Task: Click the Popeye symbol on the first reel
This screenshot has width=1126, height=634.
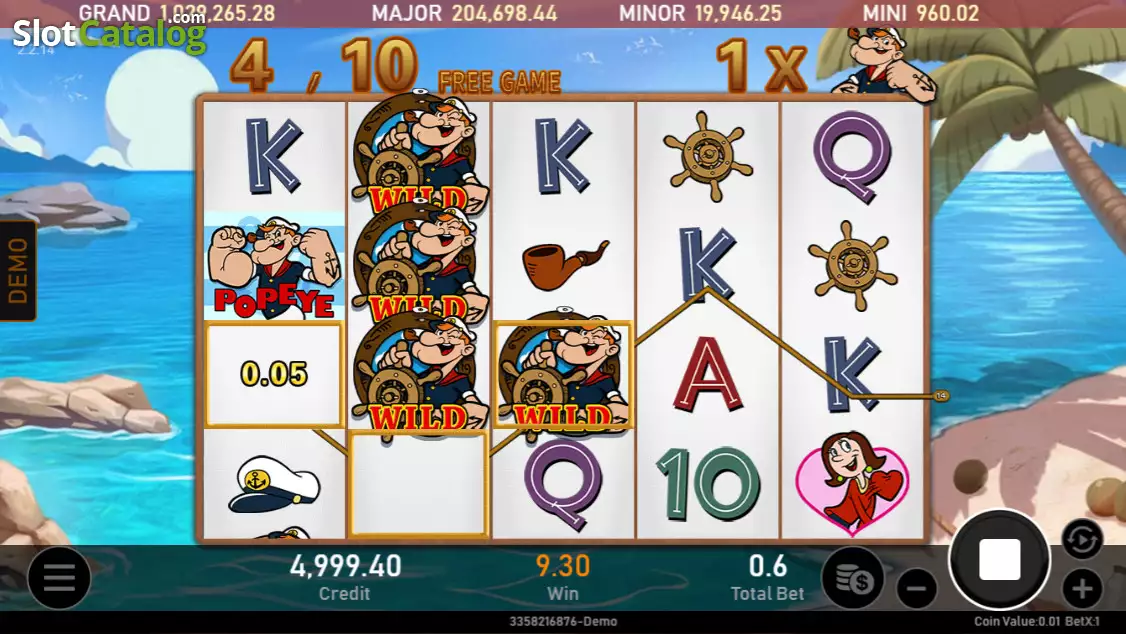Action: (274, 266)
